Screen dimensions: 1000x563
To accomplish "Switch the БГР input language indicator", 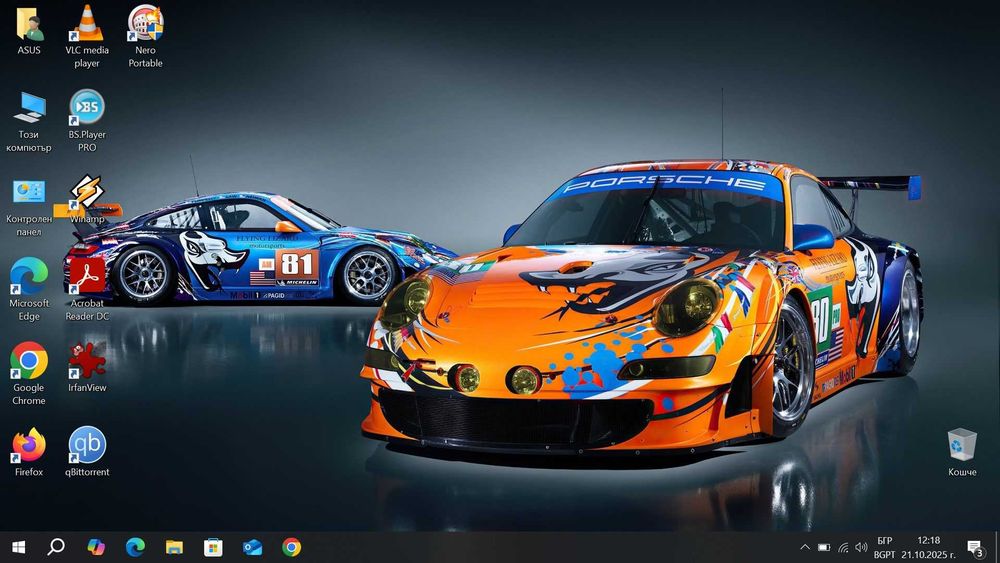I will [885, 547].
